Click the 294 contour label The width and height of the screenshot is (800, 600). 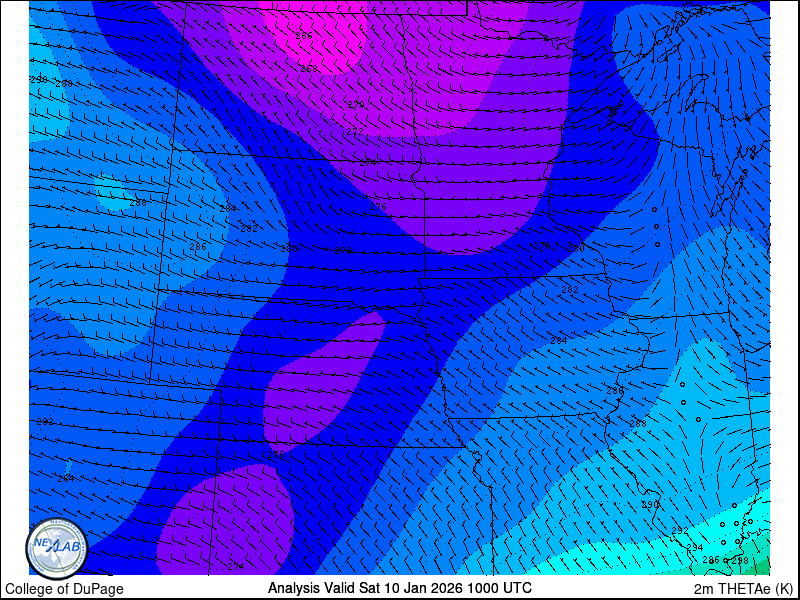tap(695, 547)
